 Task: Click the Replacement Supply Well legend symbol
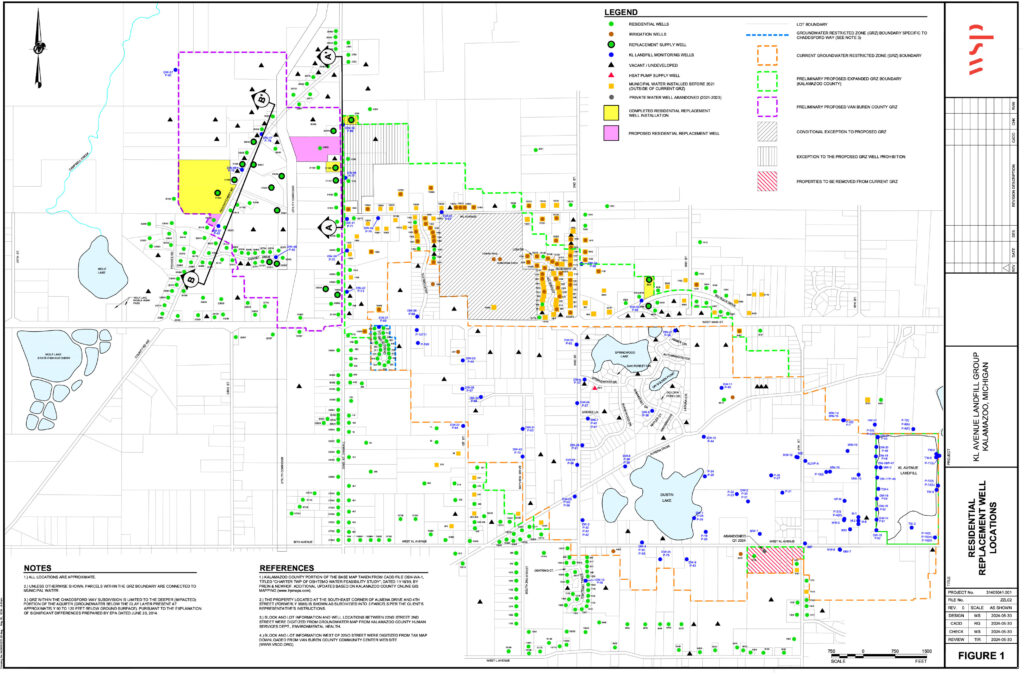coord(611,44)
